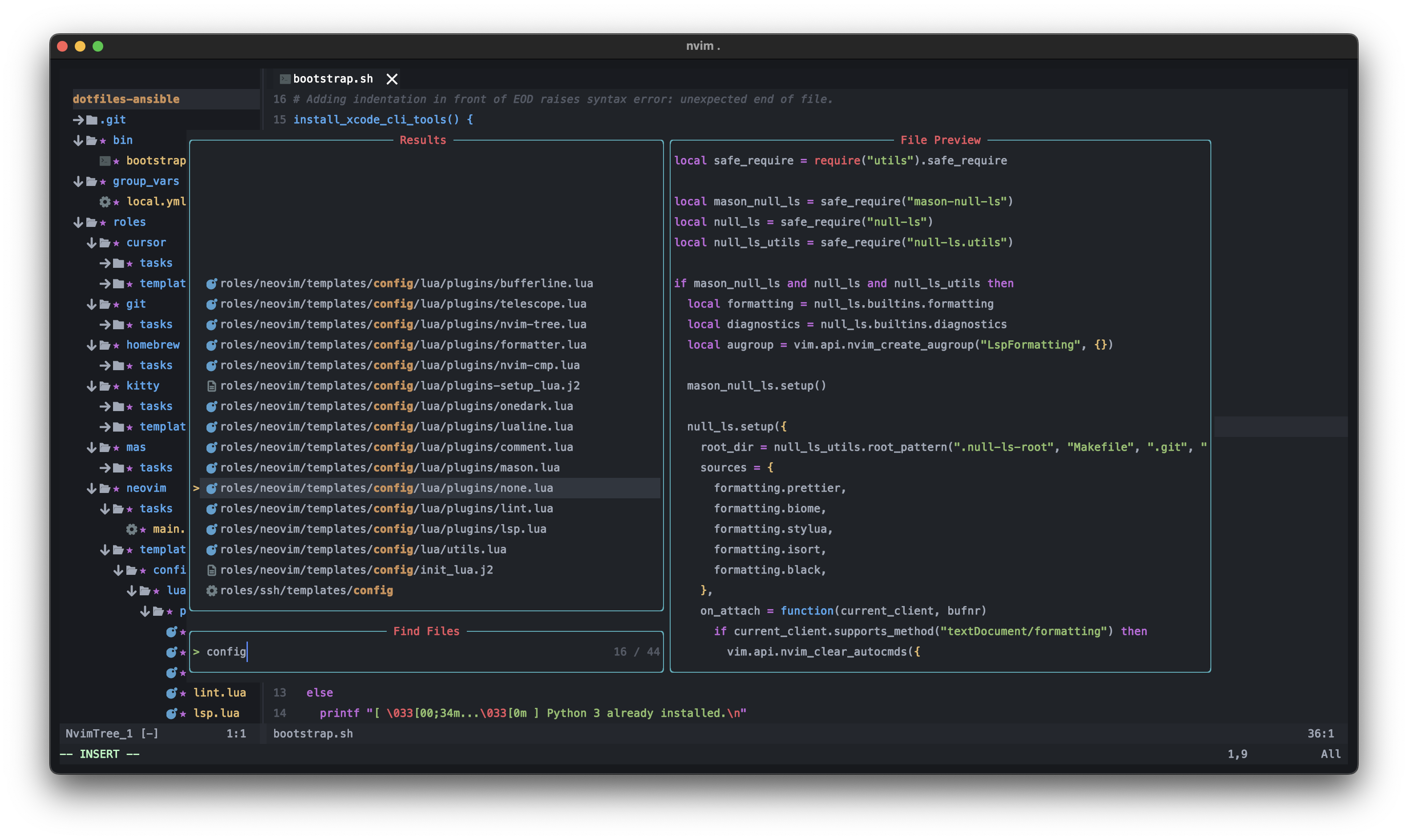Select the config/init_lua.j2 result

pos(427,570)
